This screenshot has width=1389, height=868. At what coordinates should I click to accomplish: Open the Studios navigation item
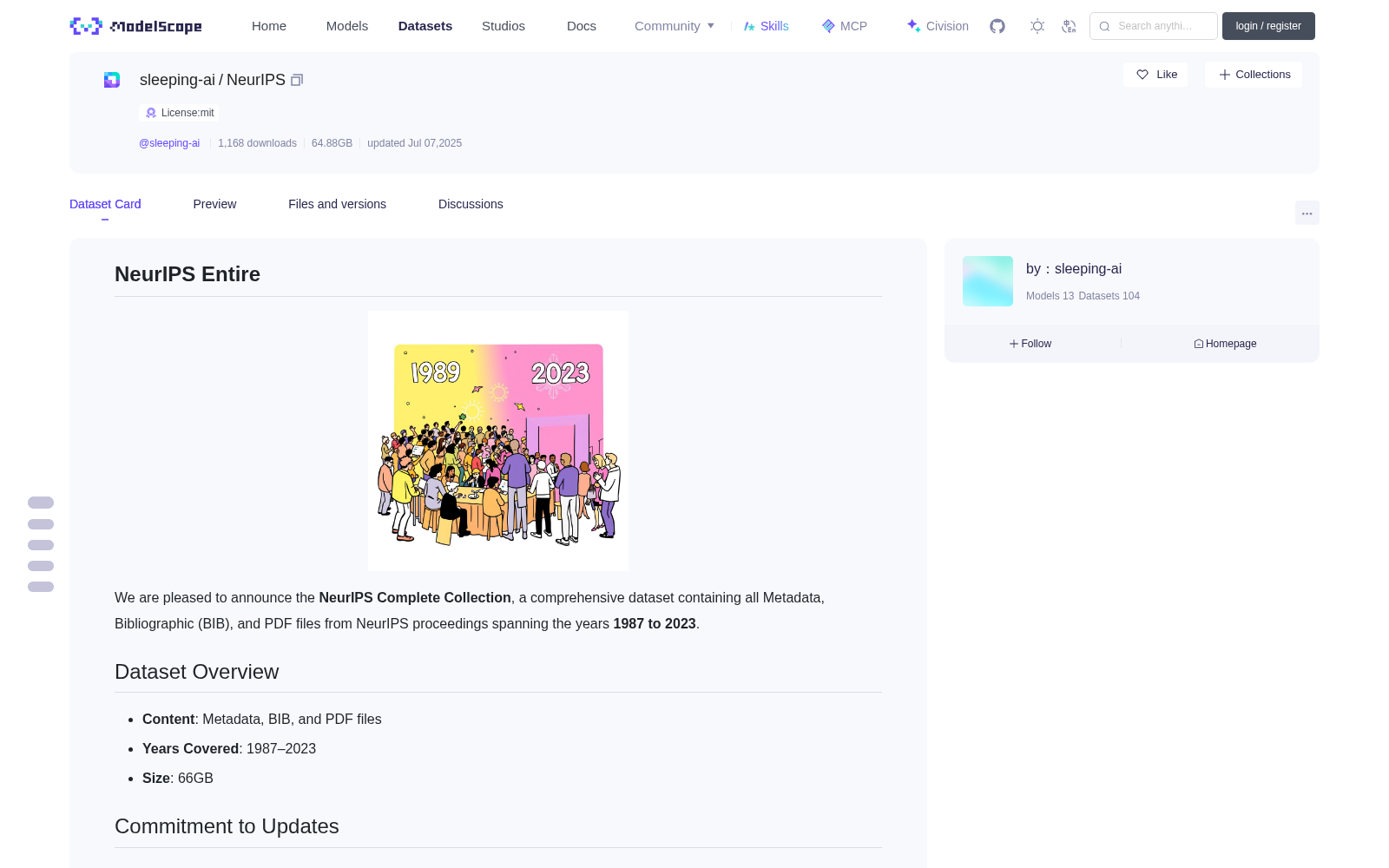(504, 26)
